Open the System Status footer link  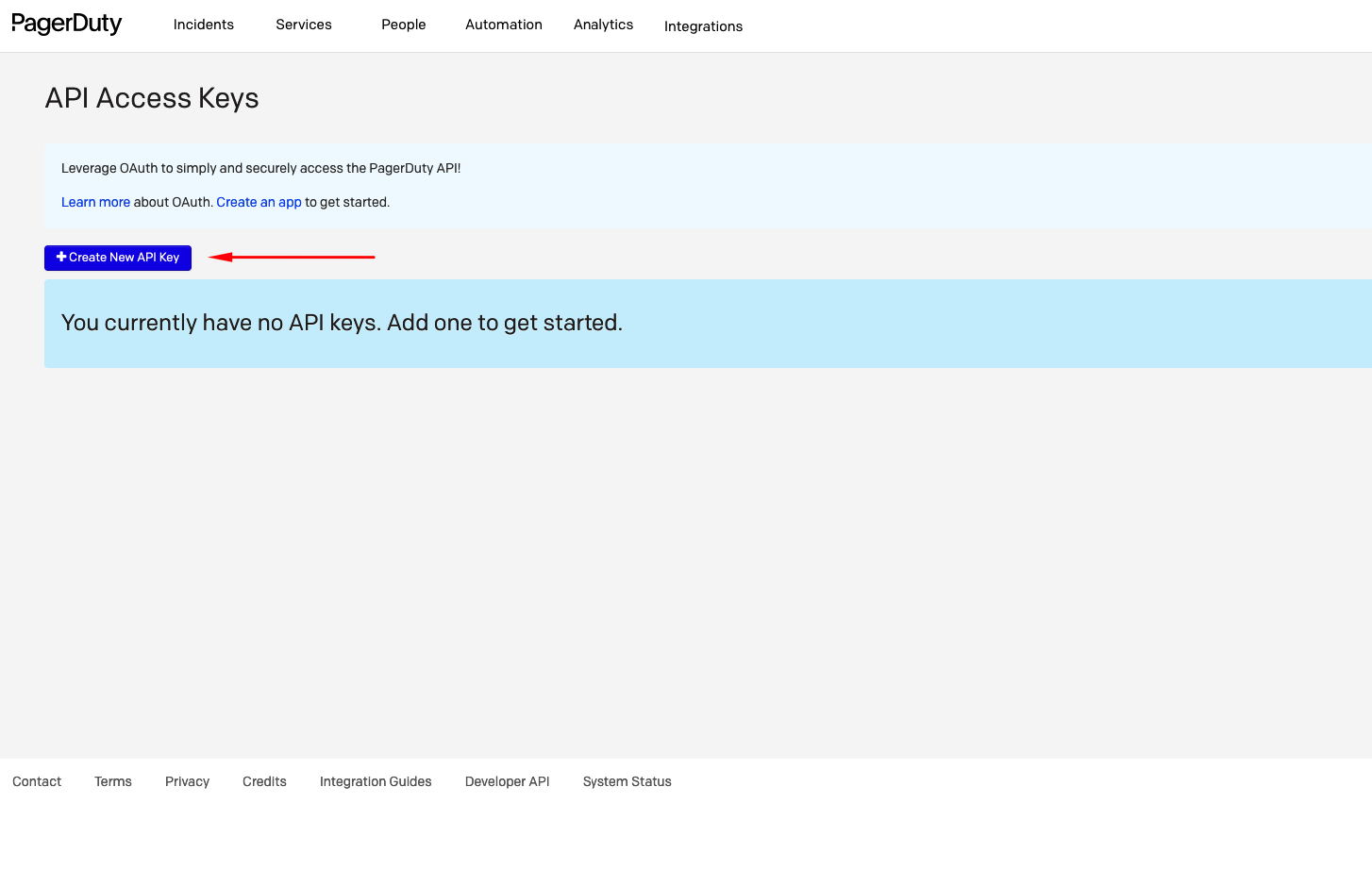[x=627, y=781]
